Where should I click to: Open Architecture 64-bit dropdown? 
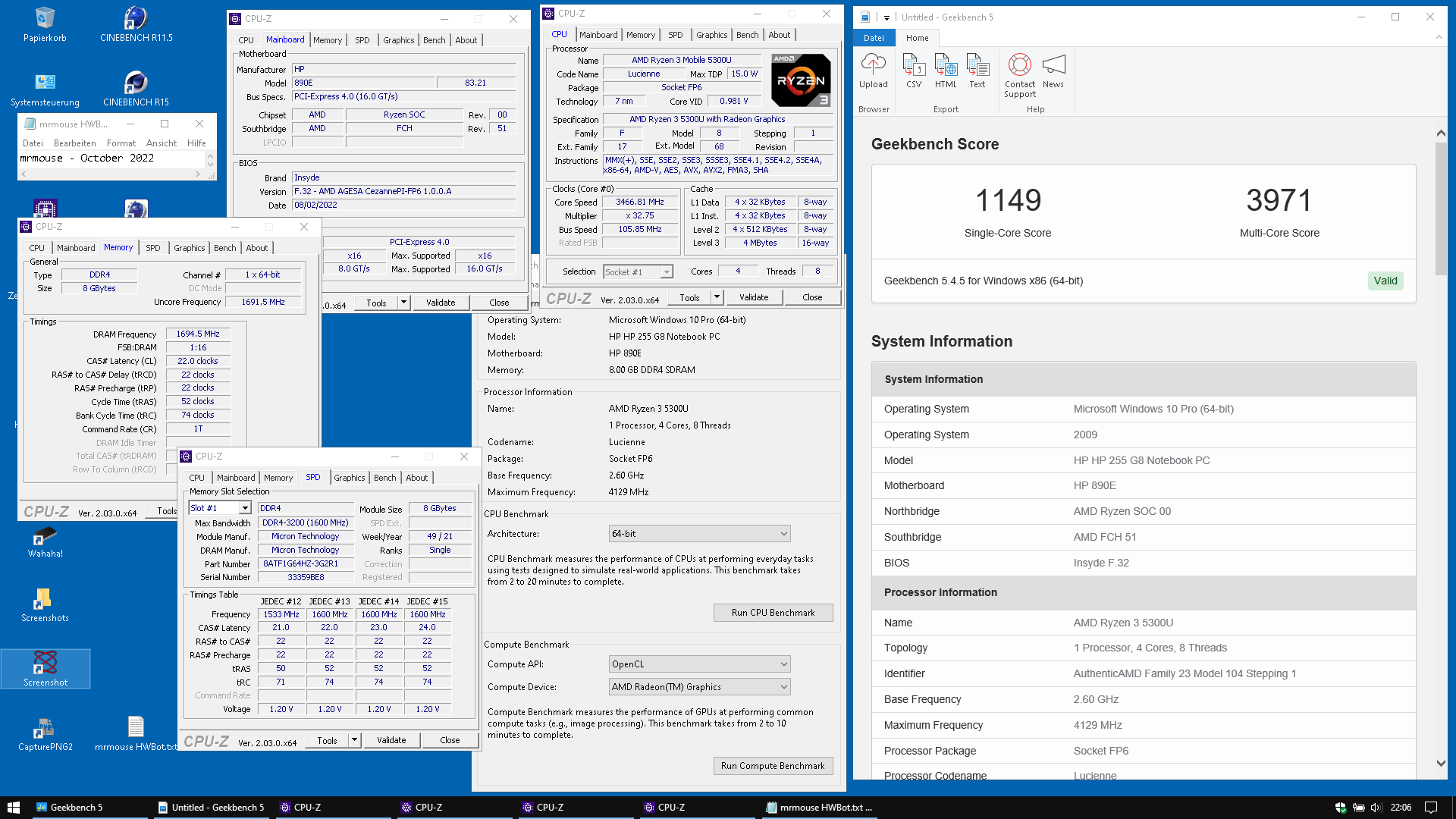click(x=699, y=534)
